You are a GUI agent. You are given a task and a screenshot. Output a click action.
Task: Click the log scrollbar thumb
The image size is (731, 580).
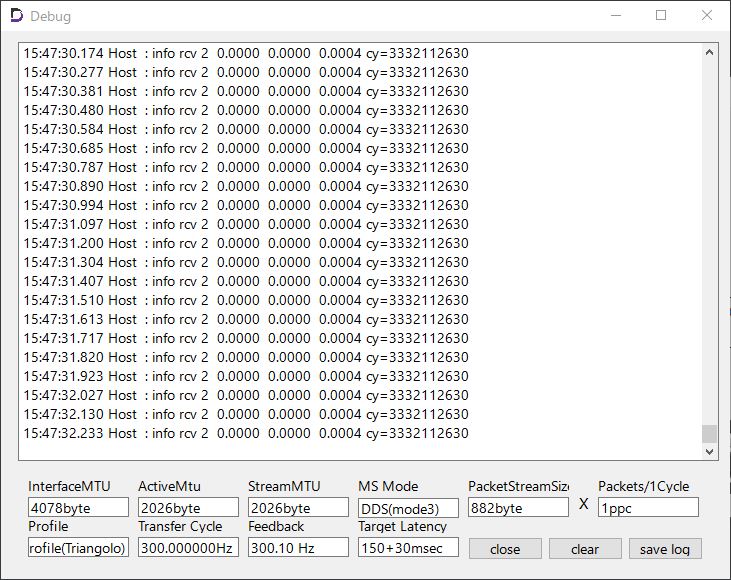(x=710, y=434)
